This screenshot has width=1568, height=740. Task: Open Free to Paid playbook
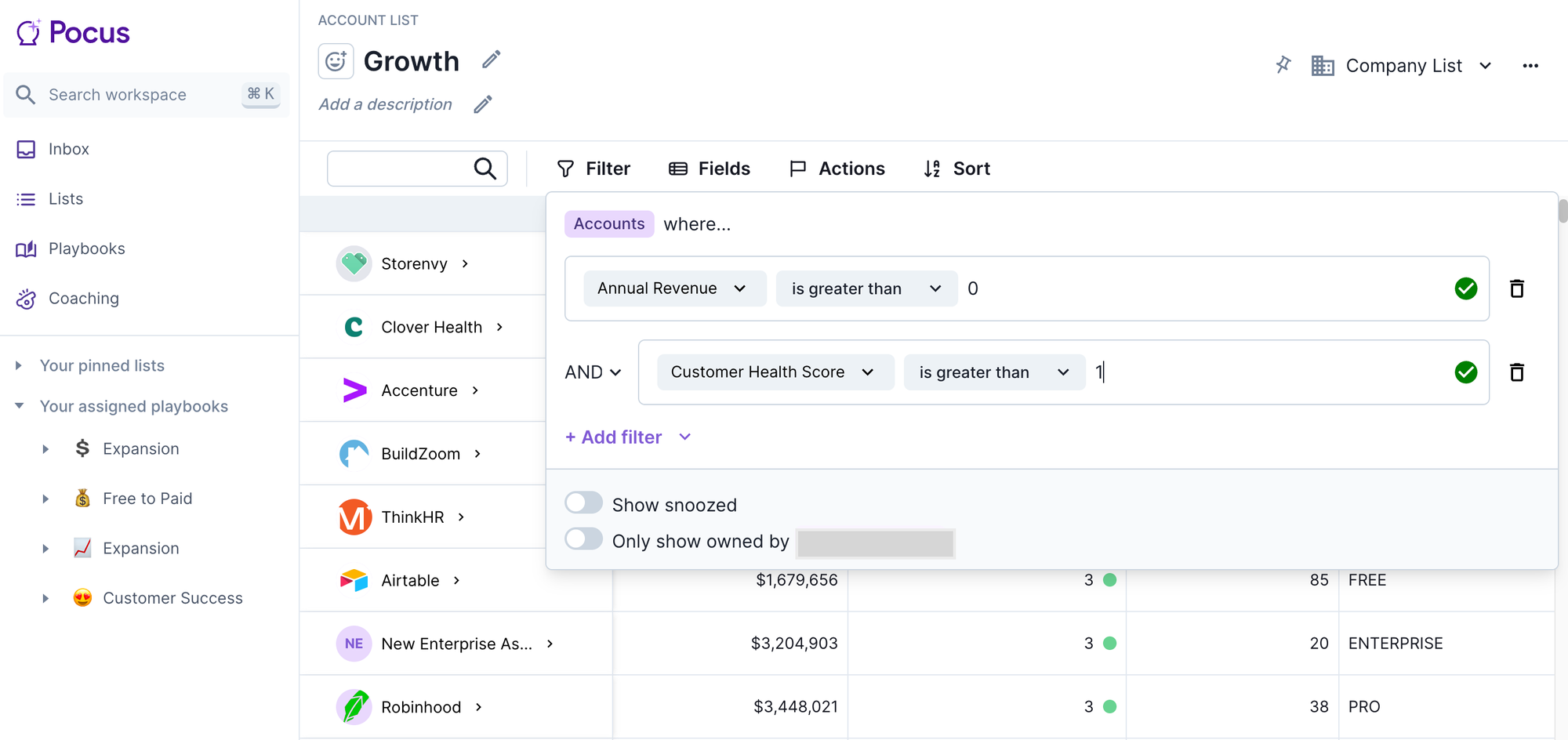[x=147, y=499]
